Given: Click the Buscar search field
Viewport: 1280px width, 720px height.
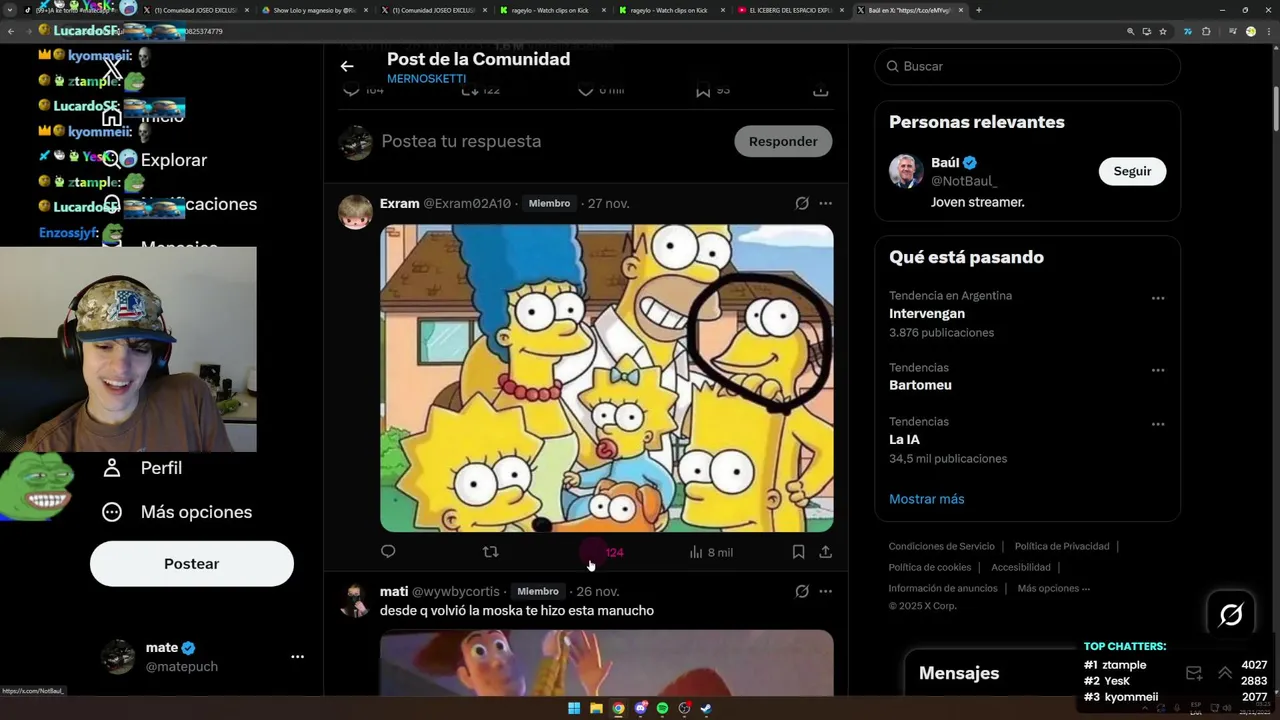Looking at the screenshot, I should click(x=1028, y=66).
